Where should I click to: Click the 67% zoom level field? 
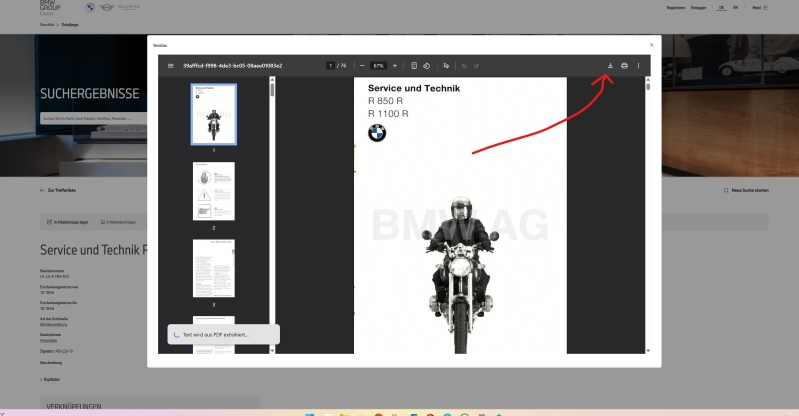click(x=378, y=66)
